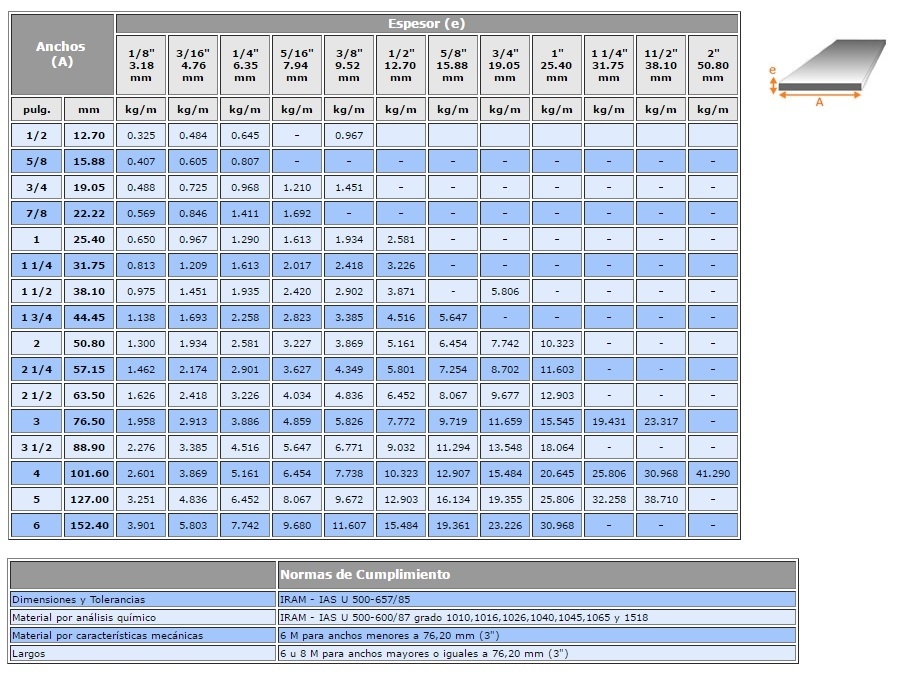
Task: Click width value 101.60 mm
Action: point(89,473)
